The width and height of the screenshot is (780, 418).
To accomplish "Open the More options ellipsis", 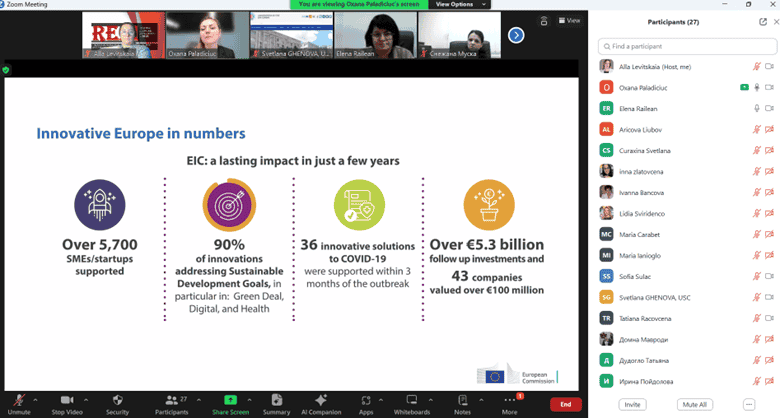I will (509, 400).
